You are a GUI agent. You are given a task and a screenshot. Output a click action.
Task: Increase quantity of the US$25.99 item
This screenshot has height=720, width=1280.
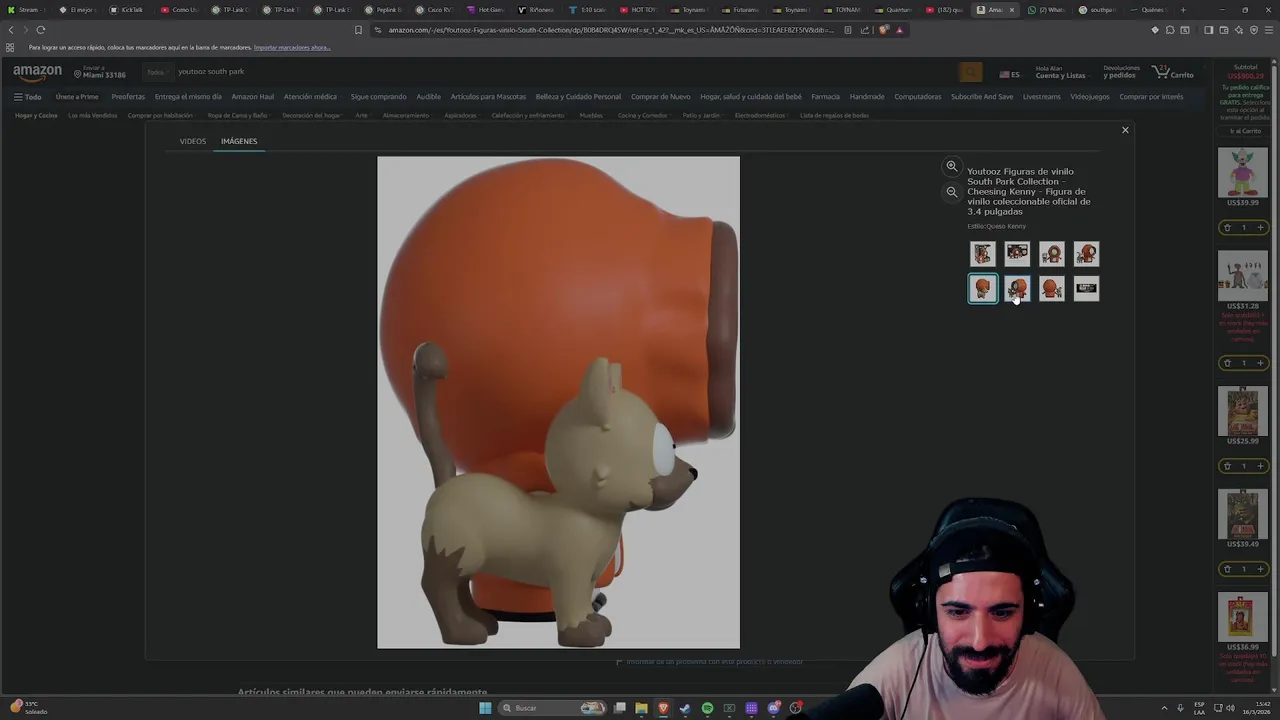pyautogui.click(x=1260, y=466)
